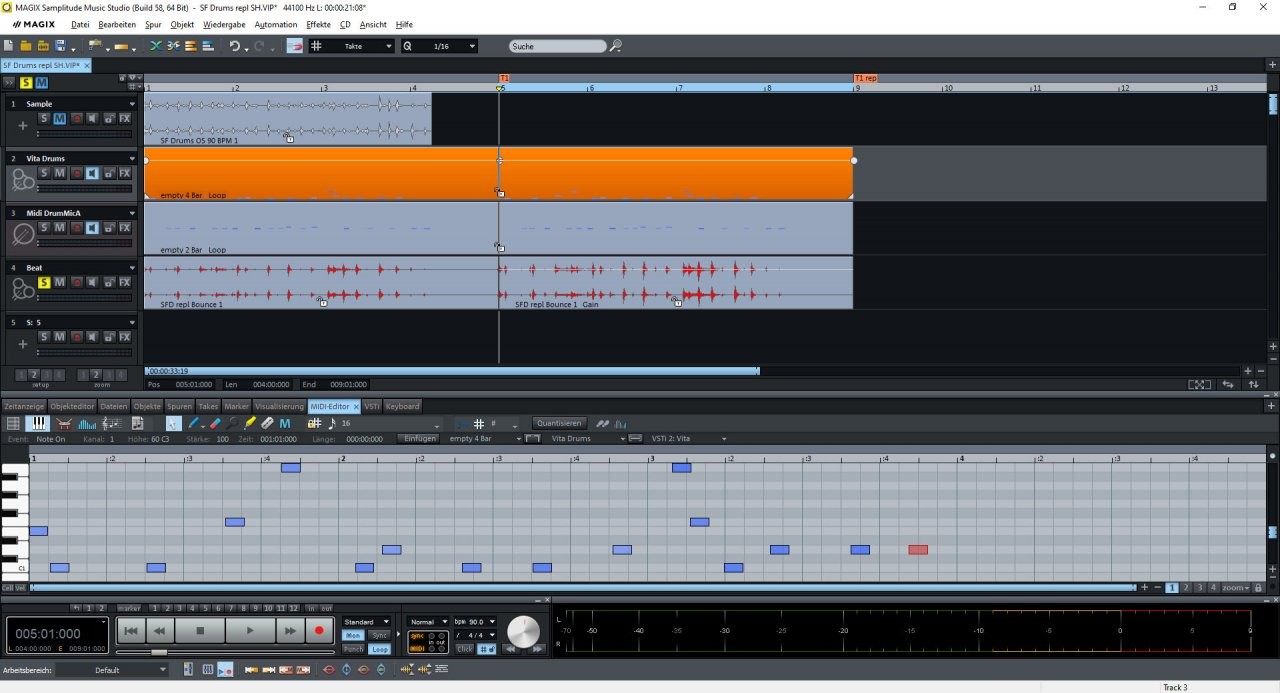Toggle the Loop button in transport
The image size is (1280, 693).
[380, 649]
